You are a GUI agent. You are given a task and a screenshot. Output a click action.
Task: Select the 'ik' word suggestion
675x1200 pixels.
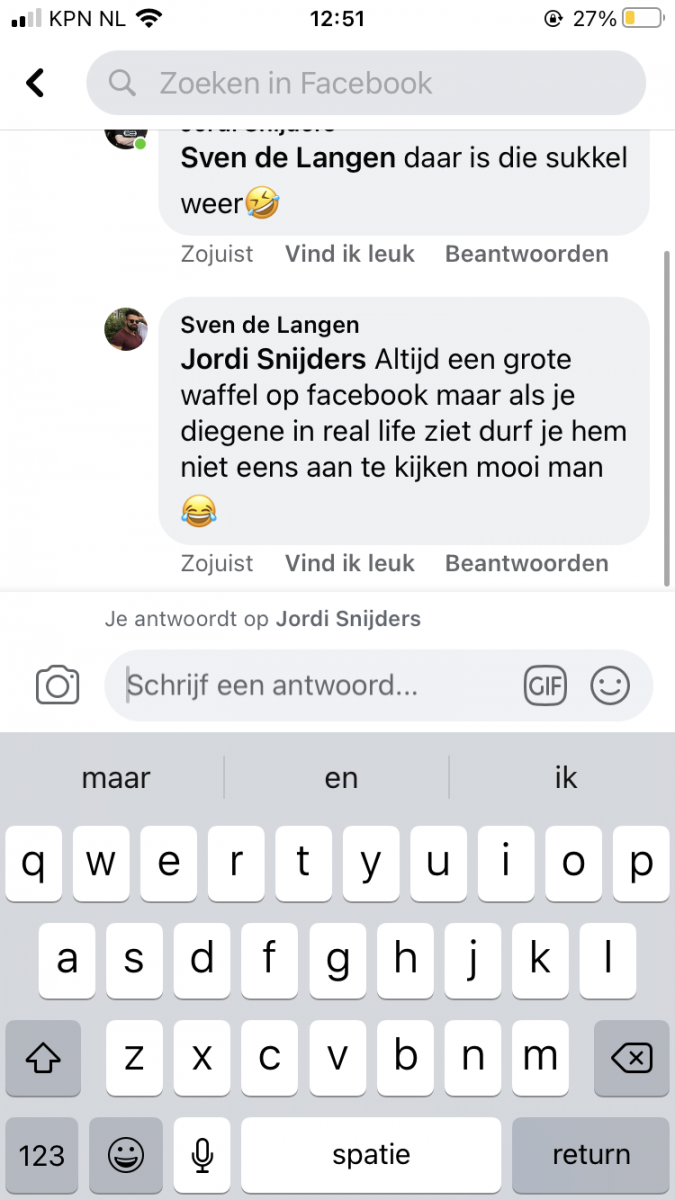pyautogui.click(x=566, y=778)
